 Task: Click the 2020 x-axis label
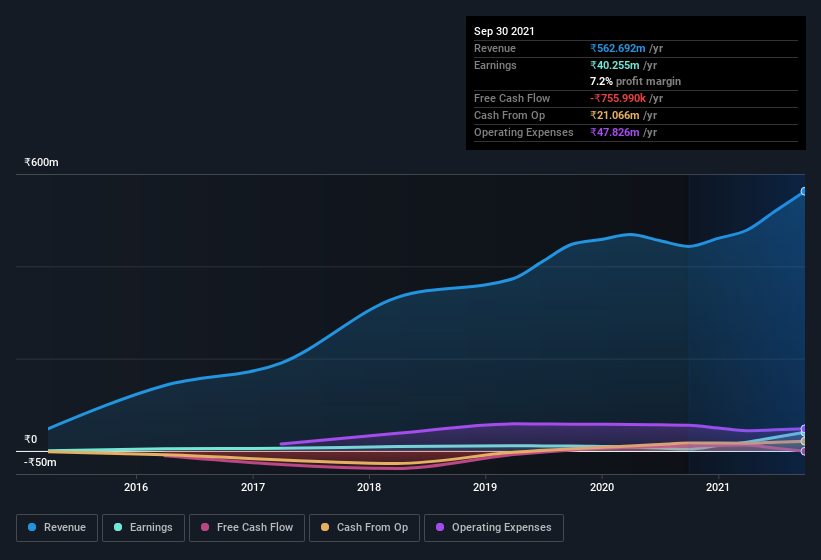coord(602,487)
